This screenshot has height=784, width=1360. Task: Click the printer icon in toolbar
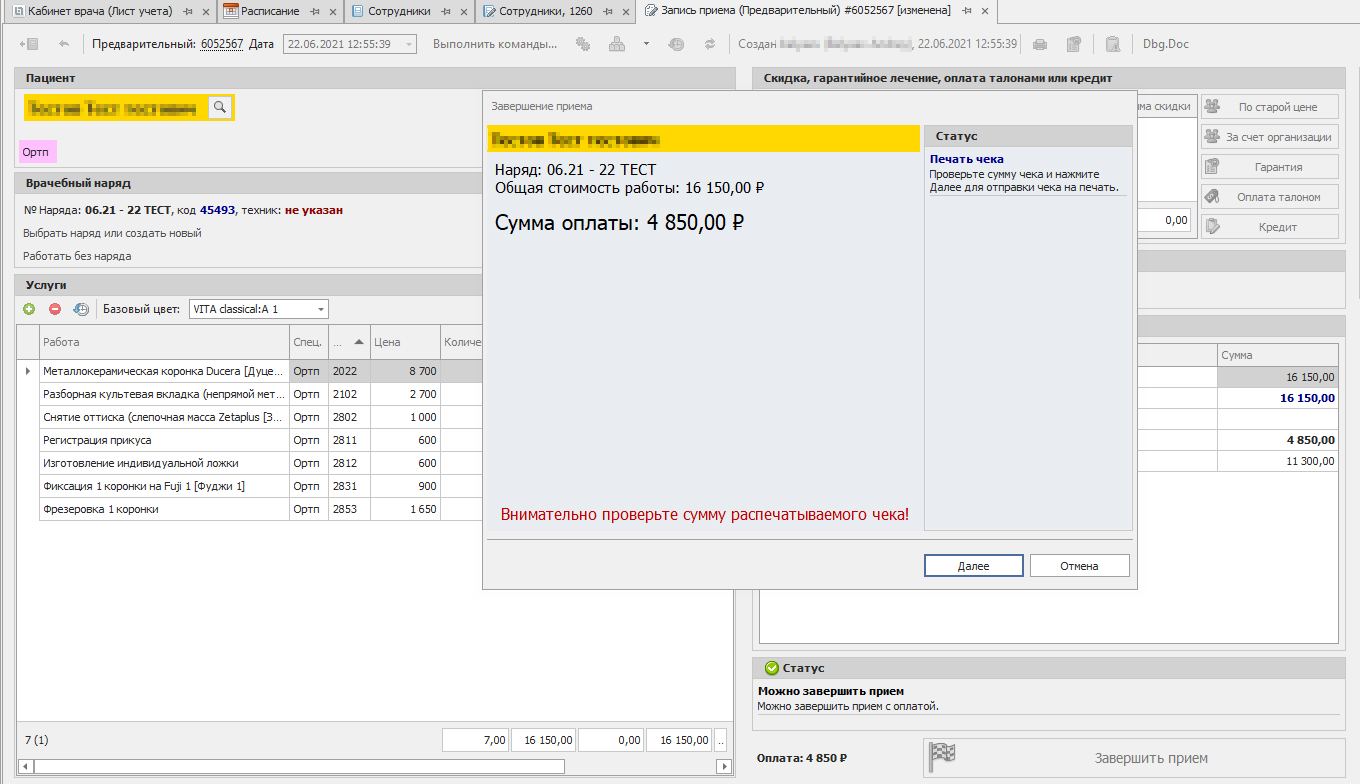(1040, 44)
